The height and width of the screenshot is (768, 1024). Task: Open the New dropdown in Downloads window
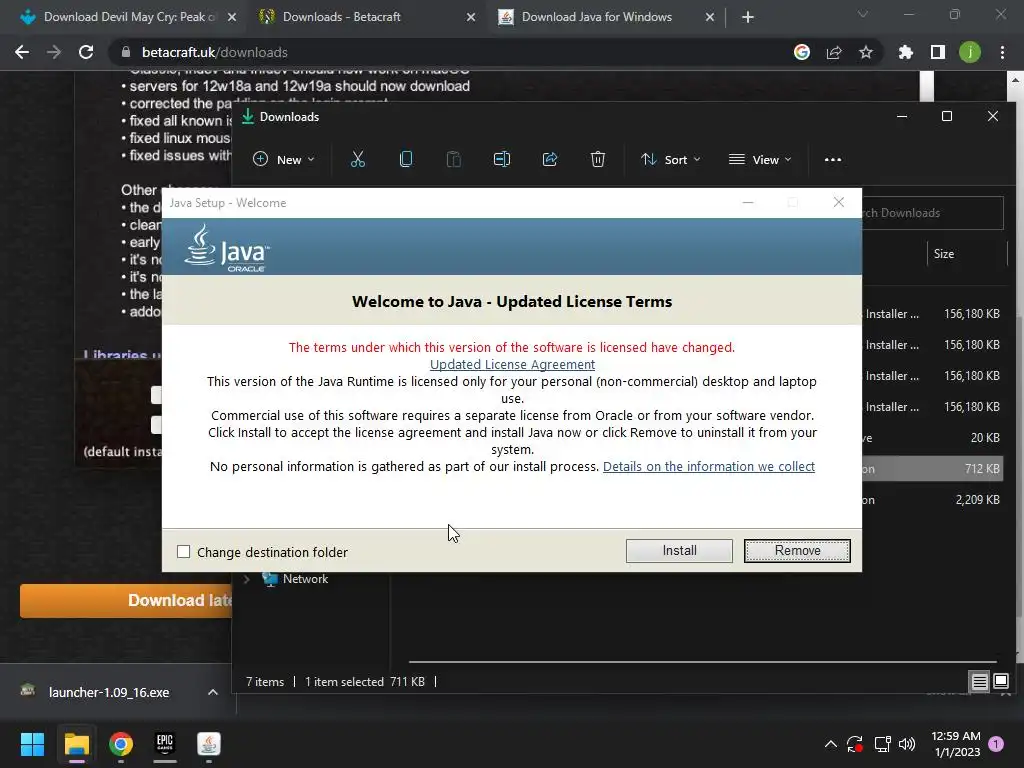tap(283, 159)
